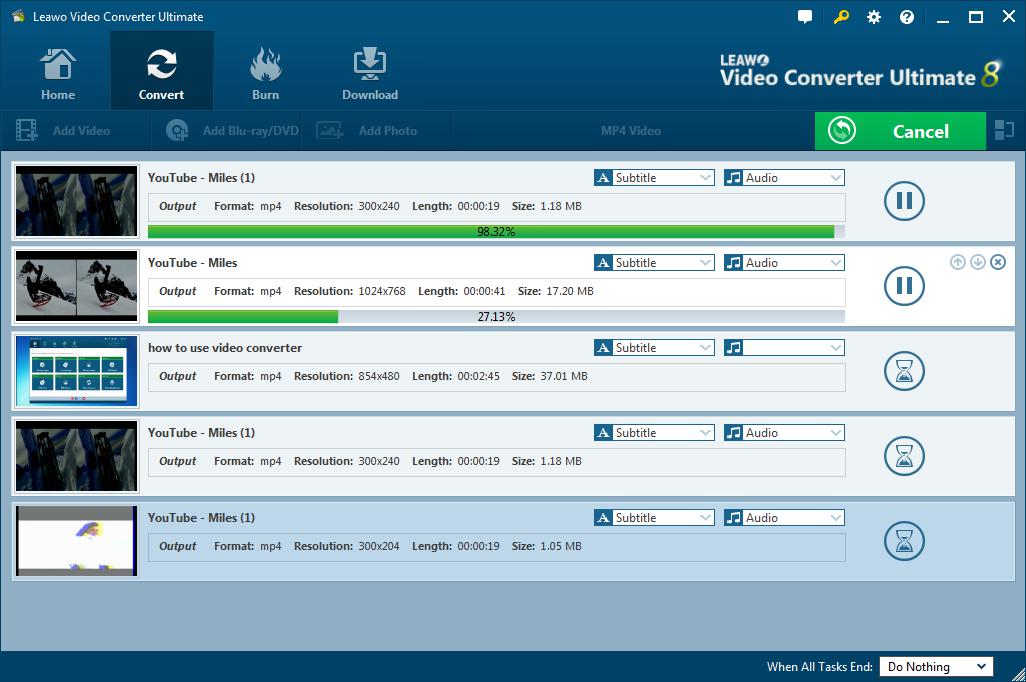The height and width of the screenshot is (682, 1026).
Task: Move YouTube - Miles task up
Action: click(x=957, y=262)
